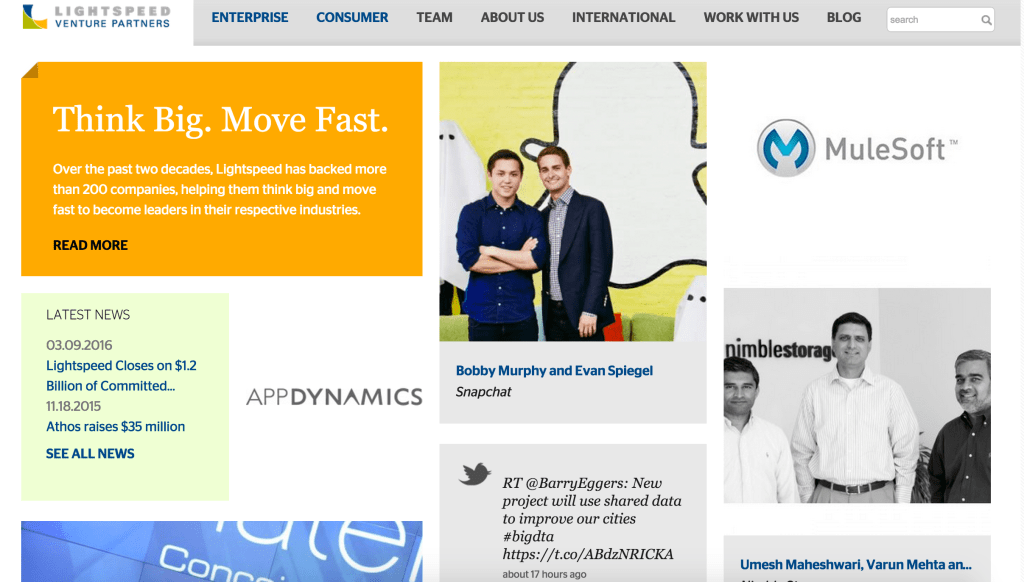
Task: Select About Us in navigation
Action: (512, 18)
